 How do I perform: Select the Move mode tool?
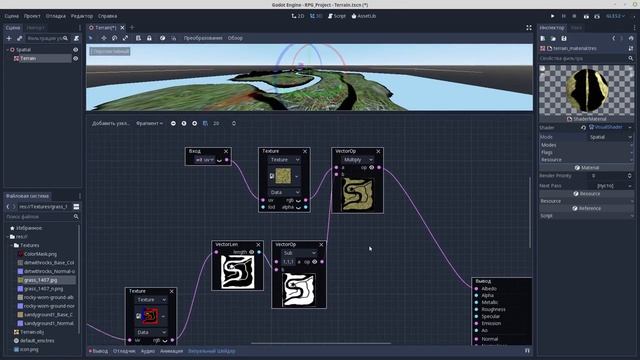pos(104,38)
